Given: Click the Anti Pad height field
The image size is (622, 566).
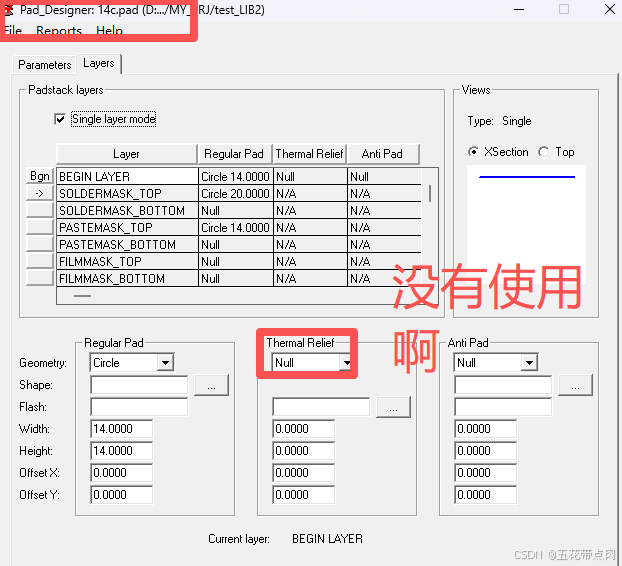Looking at the screenshot, I should [486, 451].
